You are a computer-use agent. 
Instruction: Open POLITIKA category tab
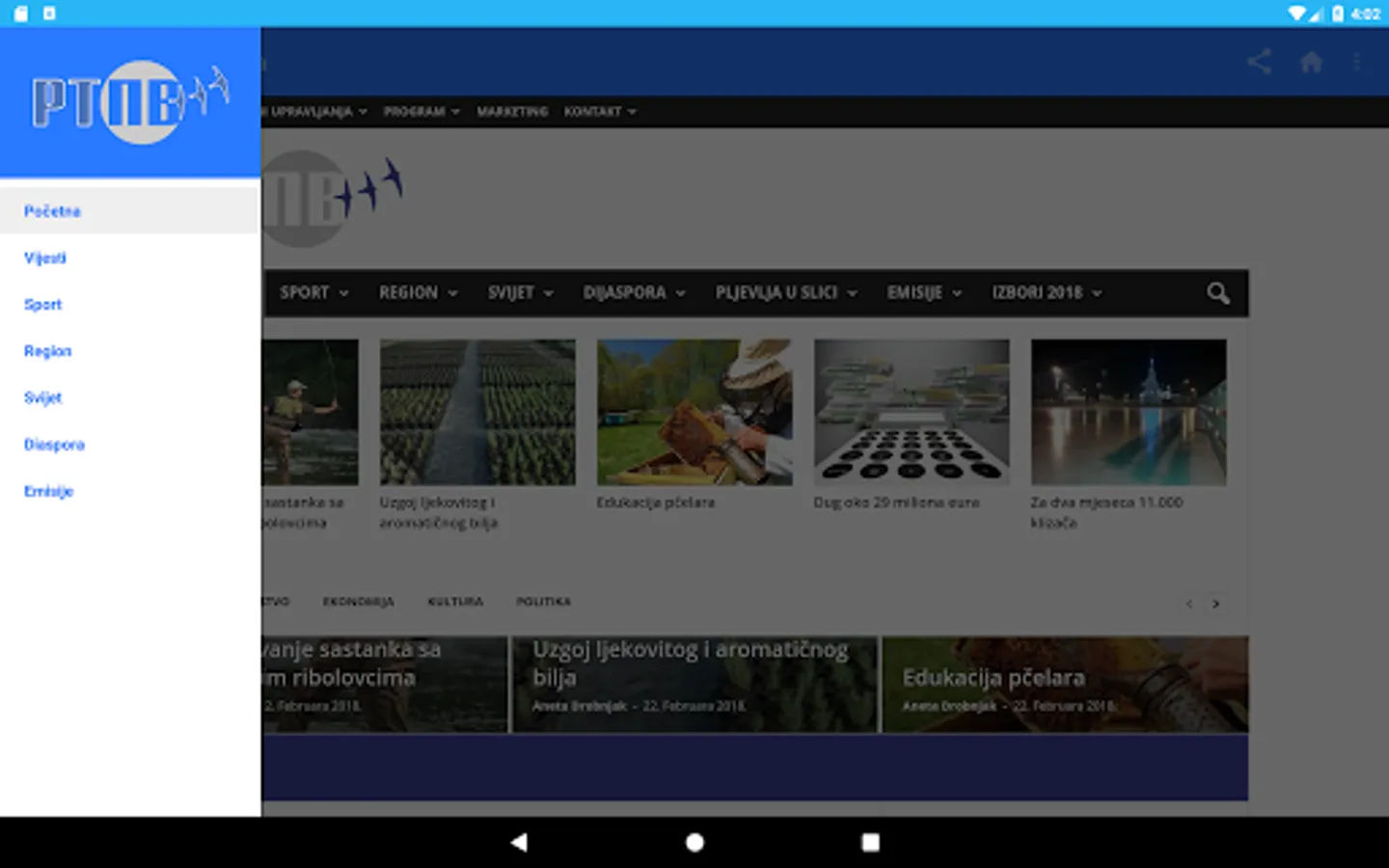[543, 602]
